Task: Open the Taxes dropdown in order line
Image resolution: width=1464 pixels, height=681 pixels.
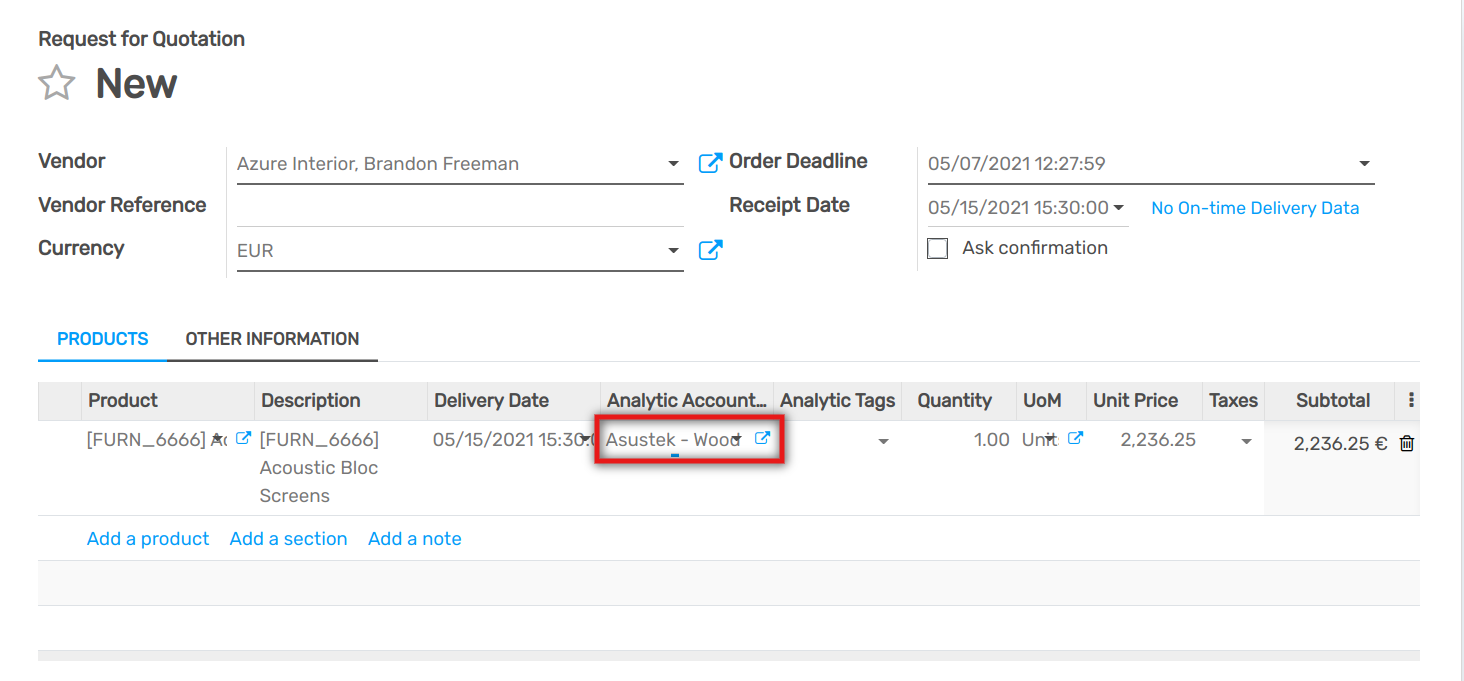Action: point(1246,441)
